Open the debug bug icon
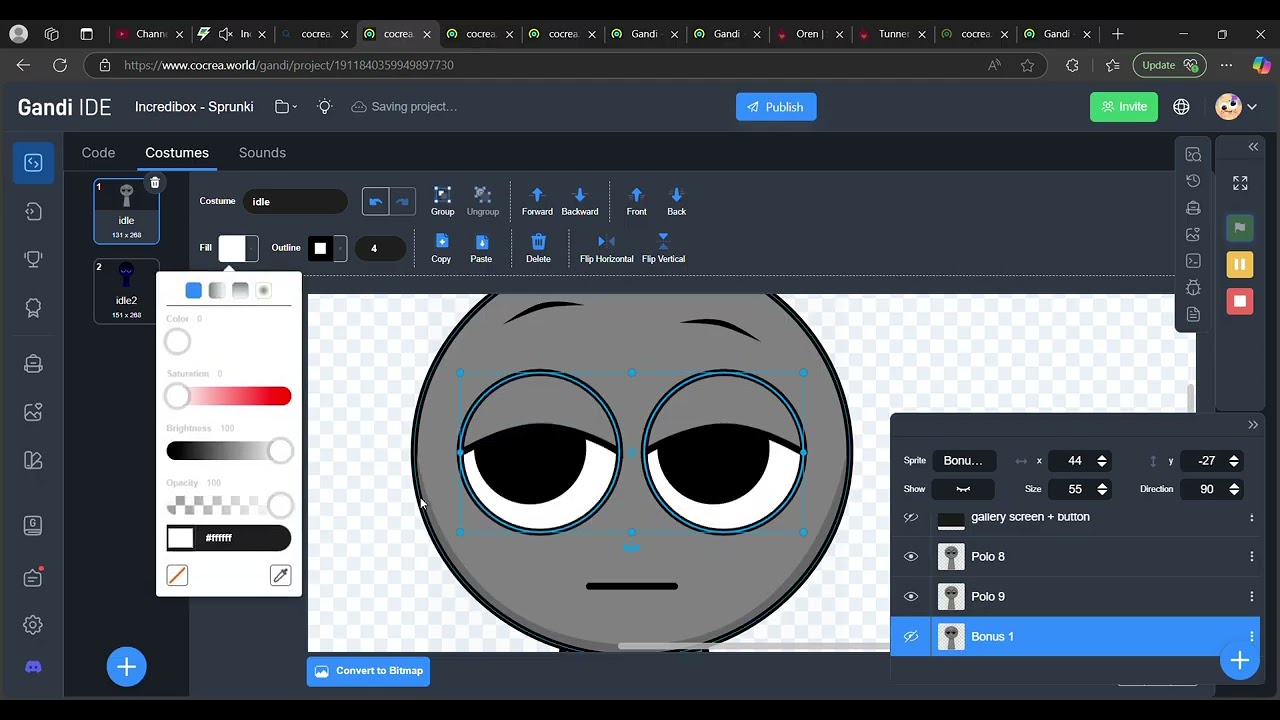1280x720 pixels. (1193, 288)
